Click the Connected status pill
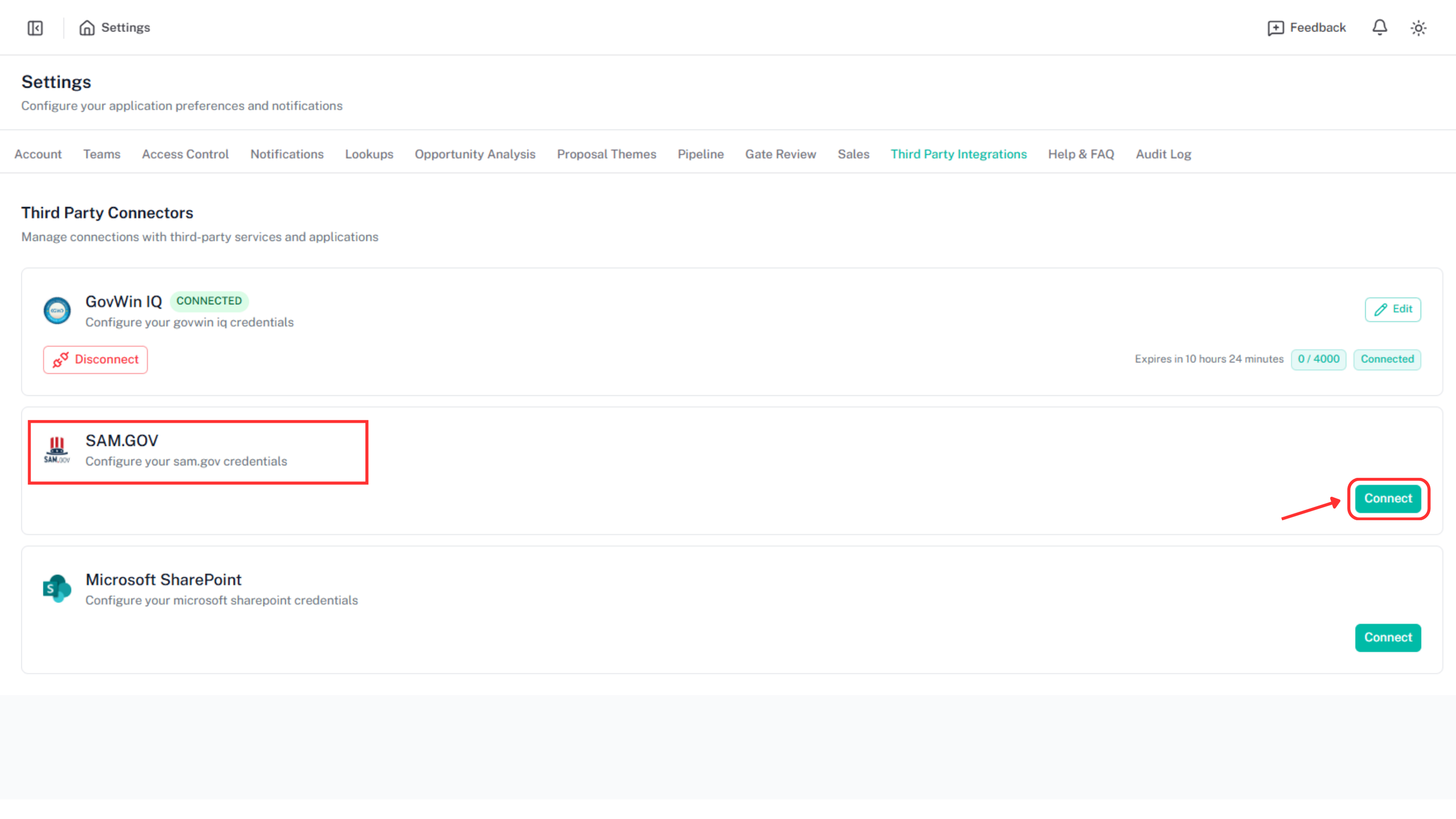Image resolution: width=1456 pixels, height=819 pixels. pyautogui.click(x=1387, y=359)
